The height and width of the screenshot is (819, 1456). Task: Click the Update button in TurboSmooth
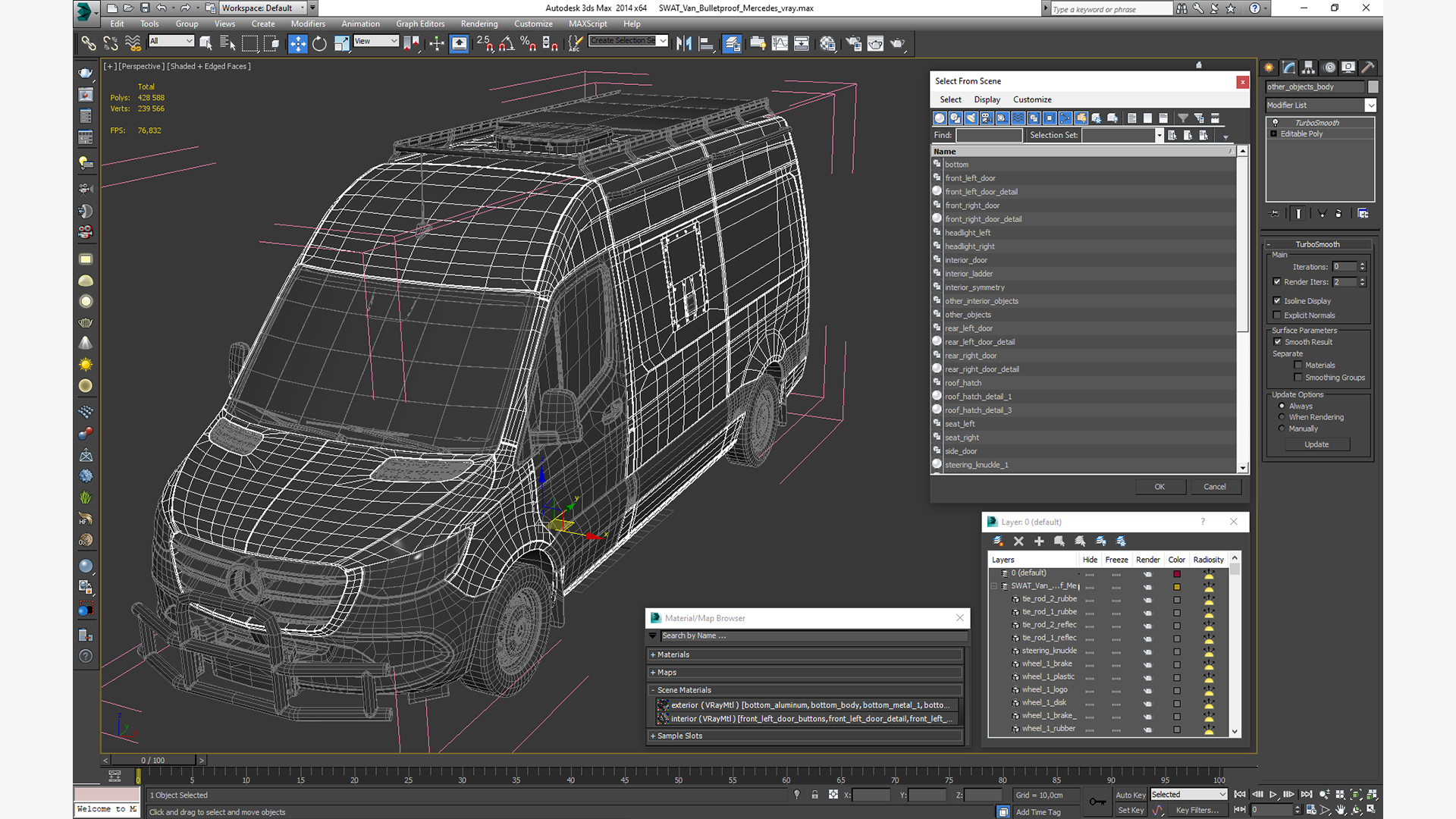click(x=1316, y=445)
